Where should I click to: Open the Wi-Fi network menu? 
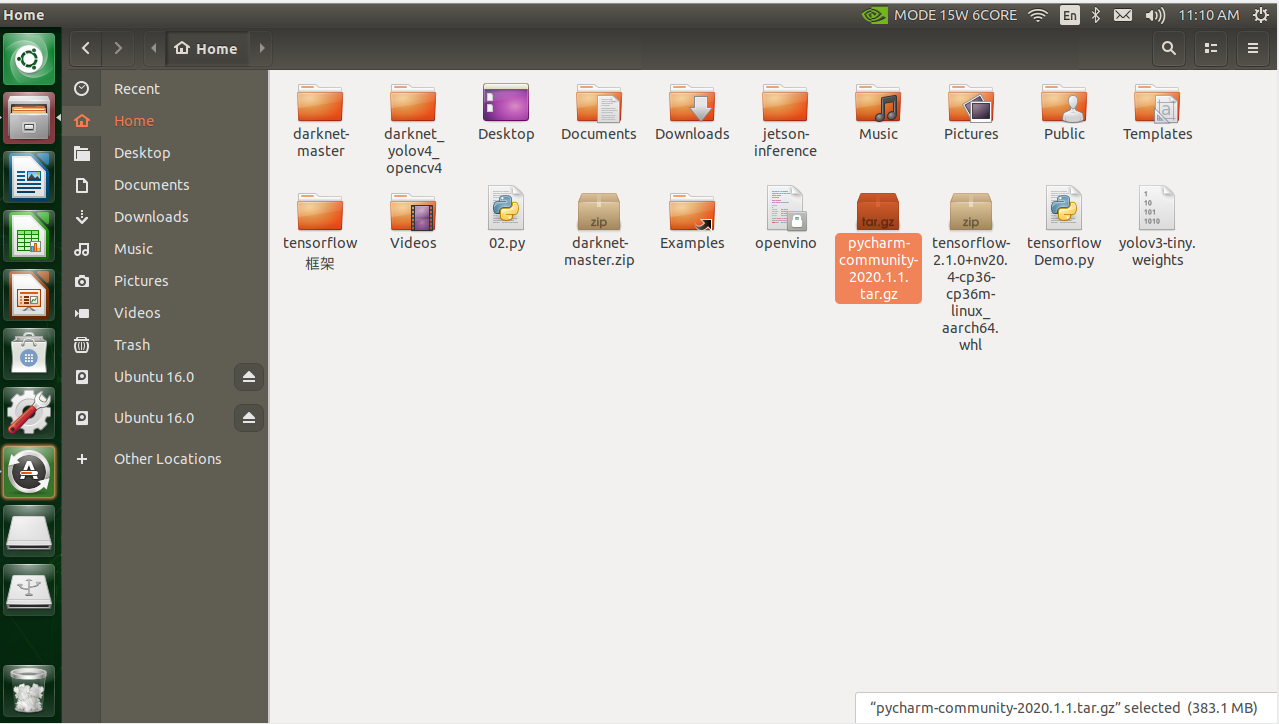coord(1038,15)
